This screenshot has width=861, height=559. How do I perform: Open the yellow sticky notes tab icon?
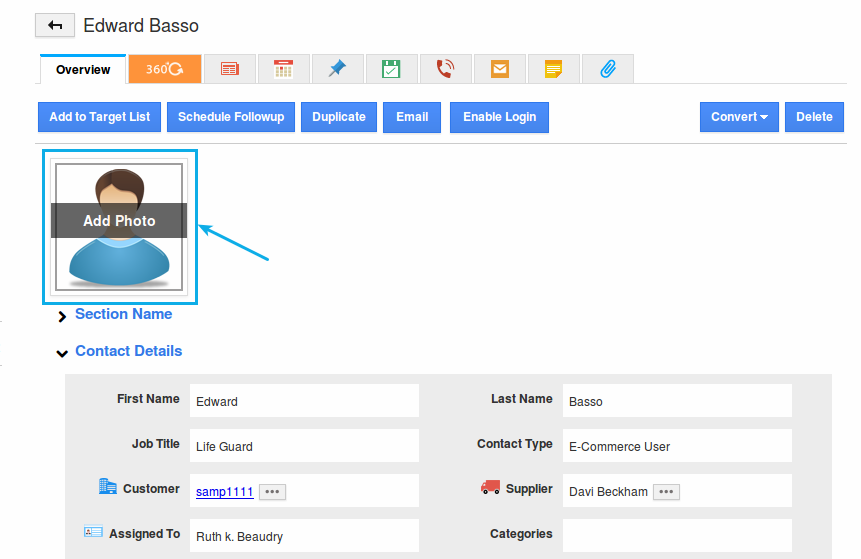pyautogui.click(x=553, y=69)
